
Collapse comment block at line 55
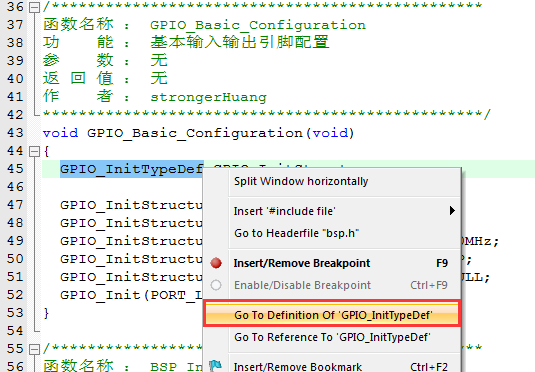(x=34, y=349)
